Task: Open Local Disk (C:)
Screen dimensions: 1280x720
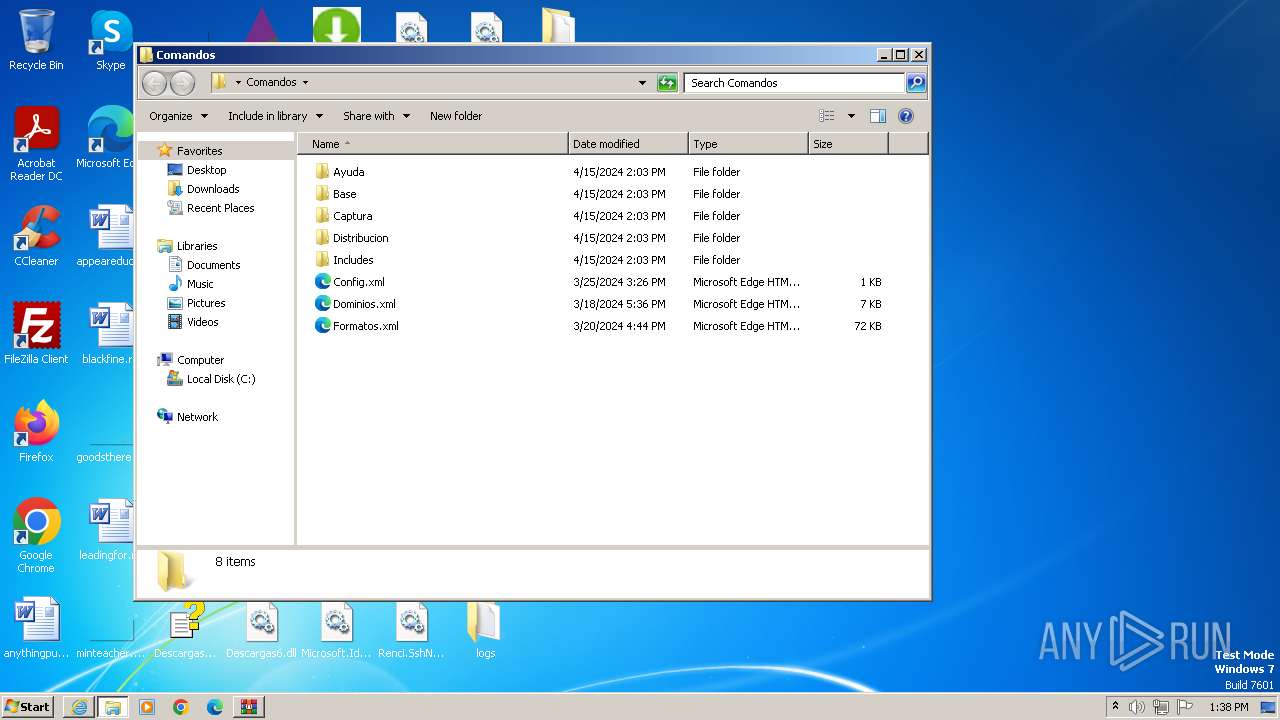Action: pos(221,379)
